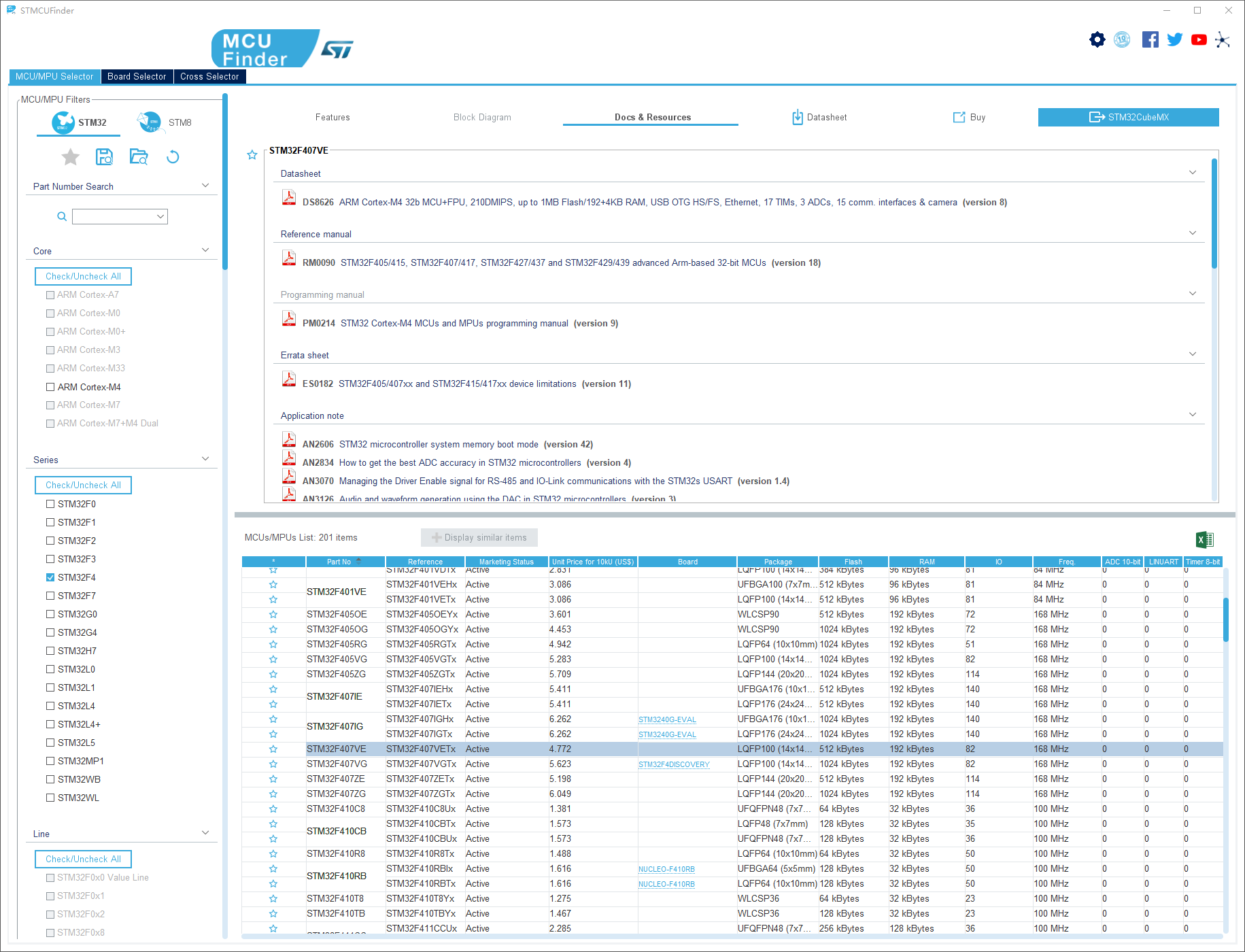Open the Features tab
This screenshot has height=952, width=1245.
pyautogui.click(x=332, y=118)
